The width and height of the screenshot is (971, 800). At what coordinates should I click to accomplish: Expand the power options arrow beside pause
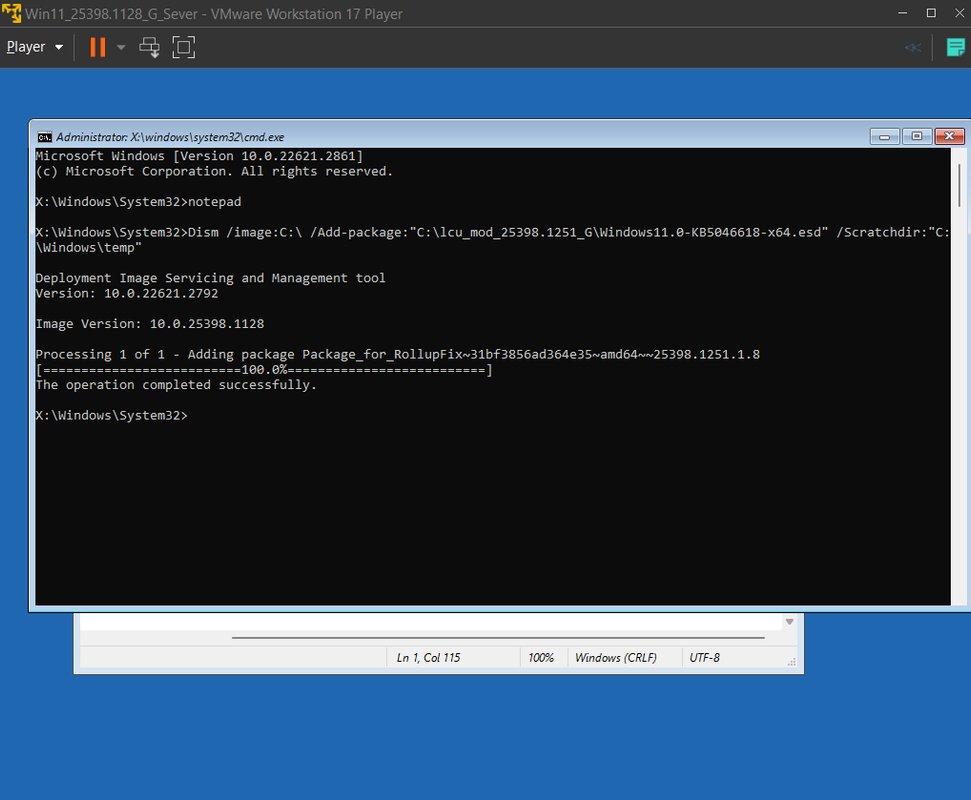(121, 47)
